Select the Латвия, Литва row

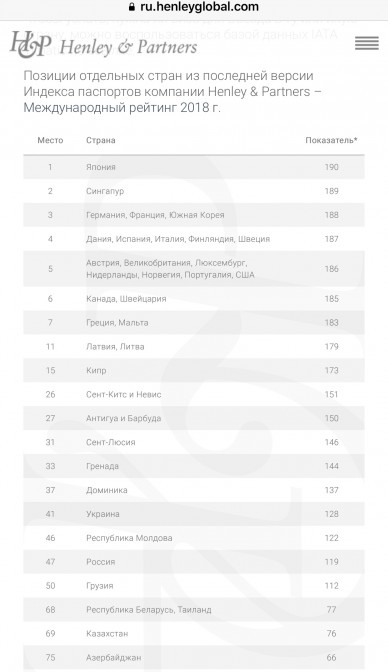(x=194, y=347)
